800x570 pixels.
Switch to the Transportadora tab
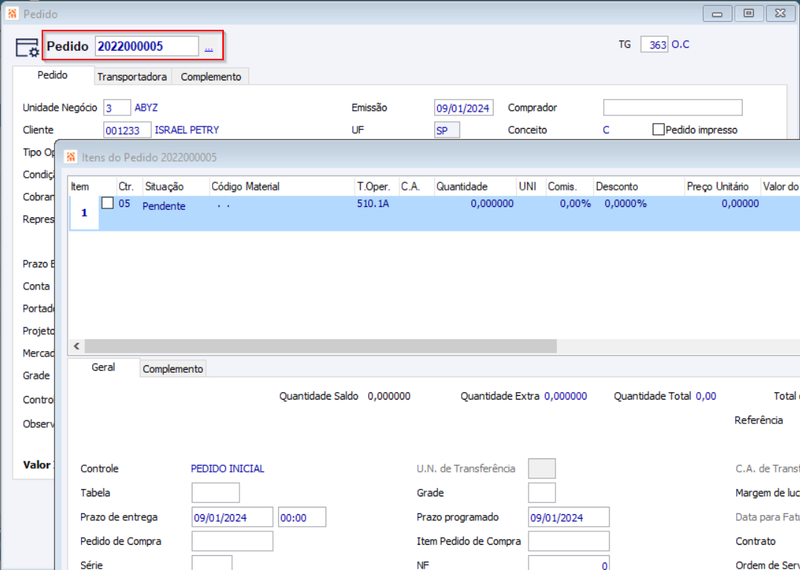coord(132,77)
